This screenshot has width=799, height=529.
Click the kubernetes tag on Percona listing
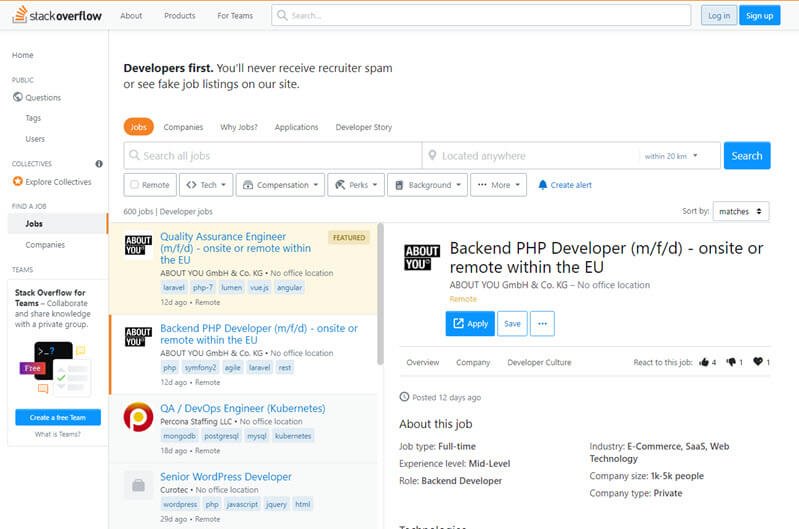(x=293, y=436)
